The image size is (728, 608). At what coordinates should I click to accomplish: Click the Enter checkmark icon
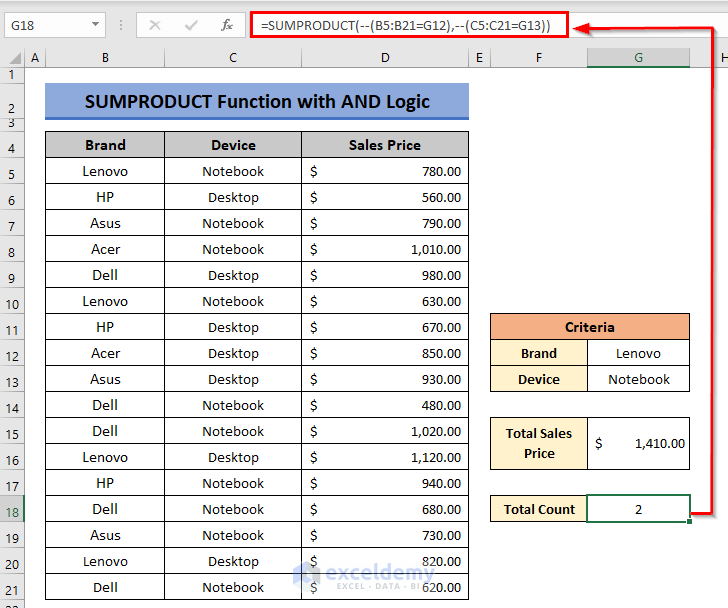(x=191, y=25)
